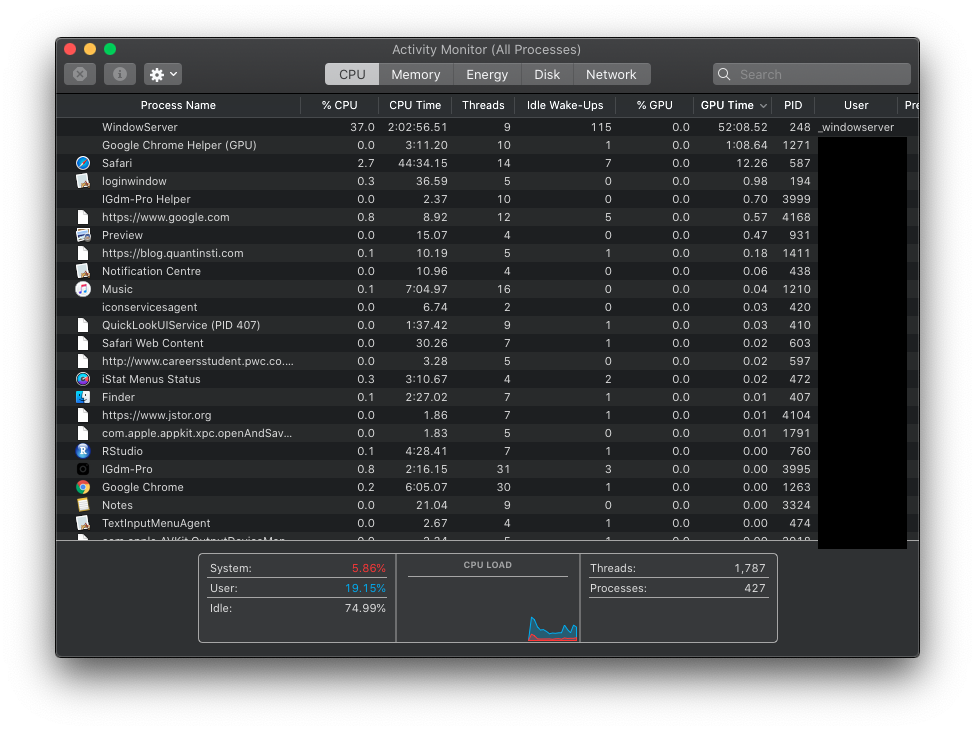The image size is (975, 731).
Task: Click the Preview app icon
Action: point(83,235)
